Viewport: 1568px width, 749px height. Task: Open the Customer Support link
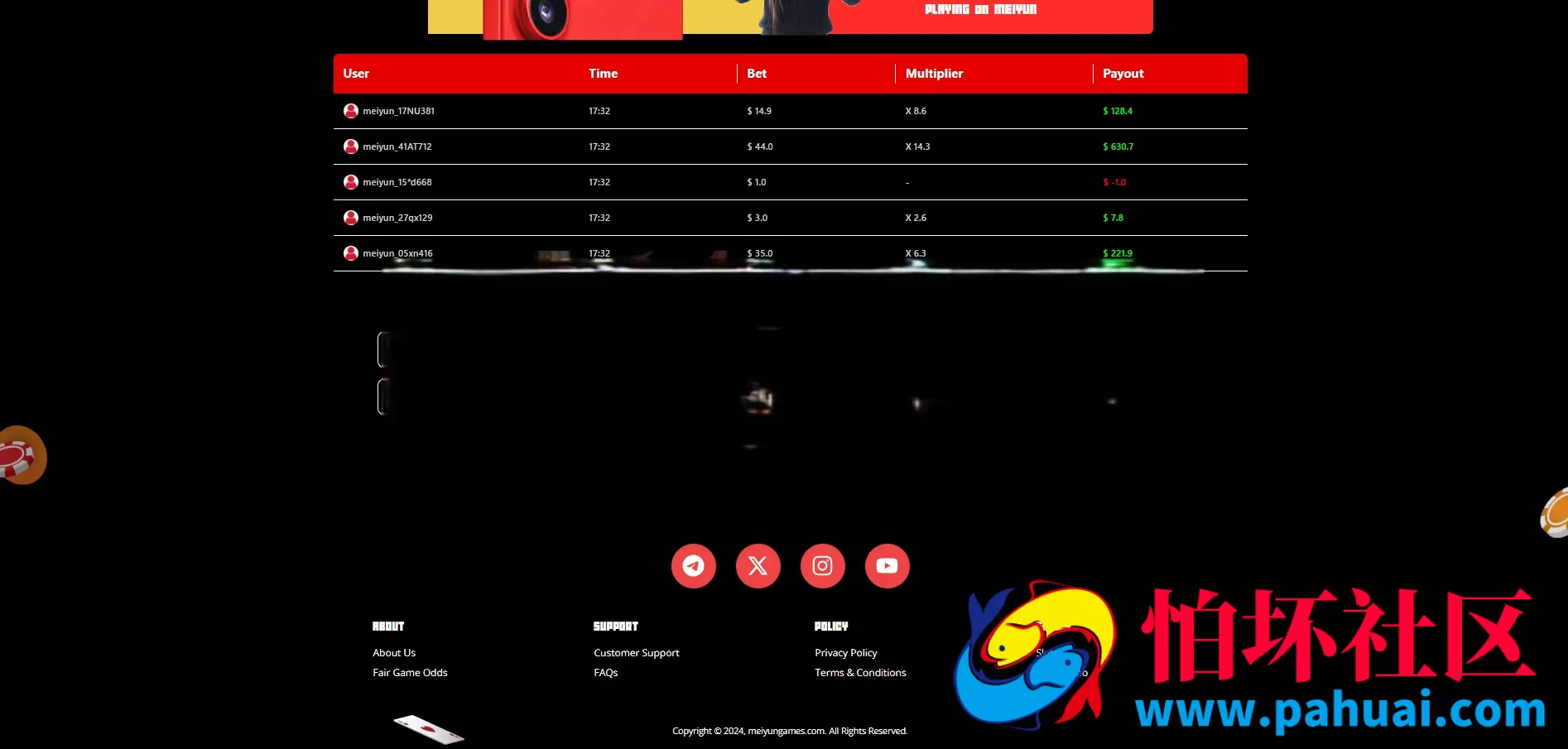tap(637, 653)
